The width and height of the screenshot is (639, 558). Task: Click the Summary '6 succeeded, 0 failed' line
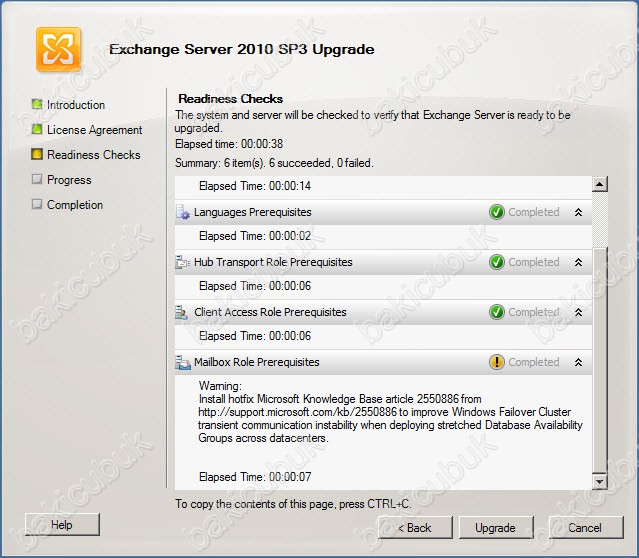pos(274,163)
